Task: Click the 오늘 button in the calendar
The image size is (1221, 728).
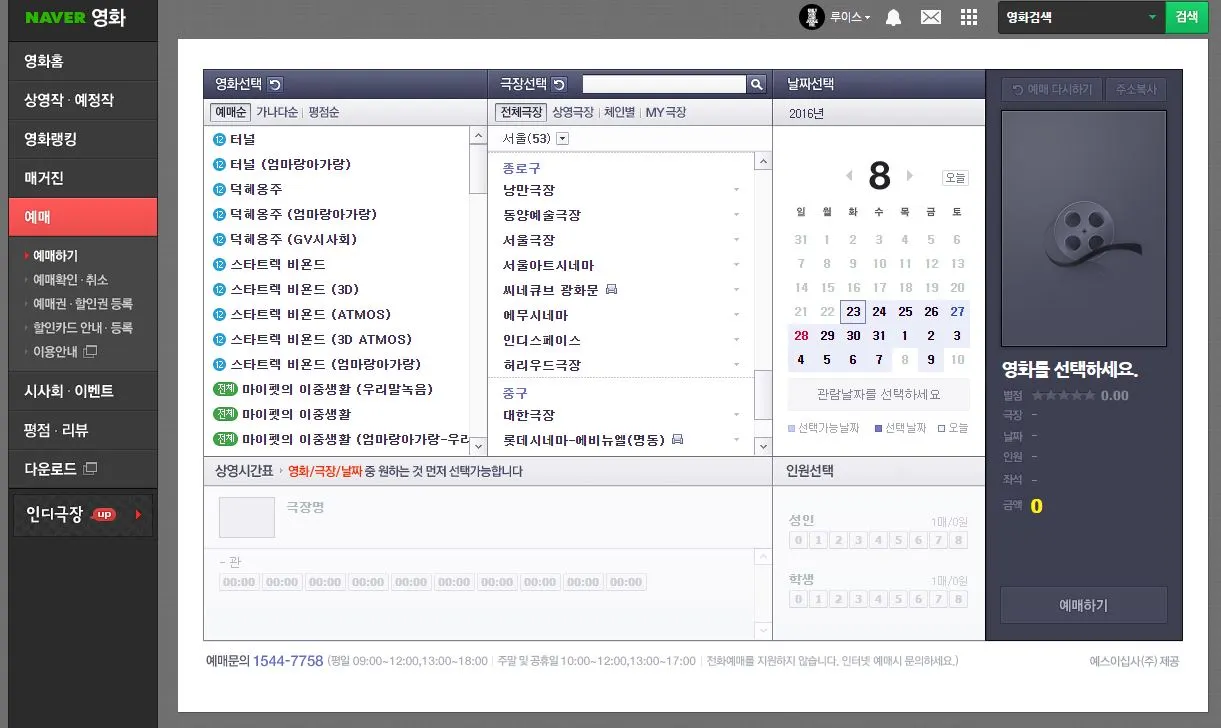Action: click(955, 177)
